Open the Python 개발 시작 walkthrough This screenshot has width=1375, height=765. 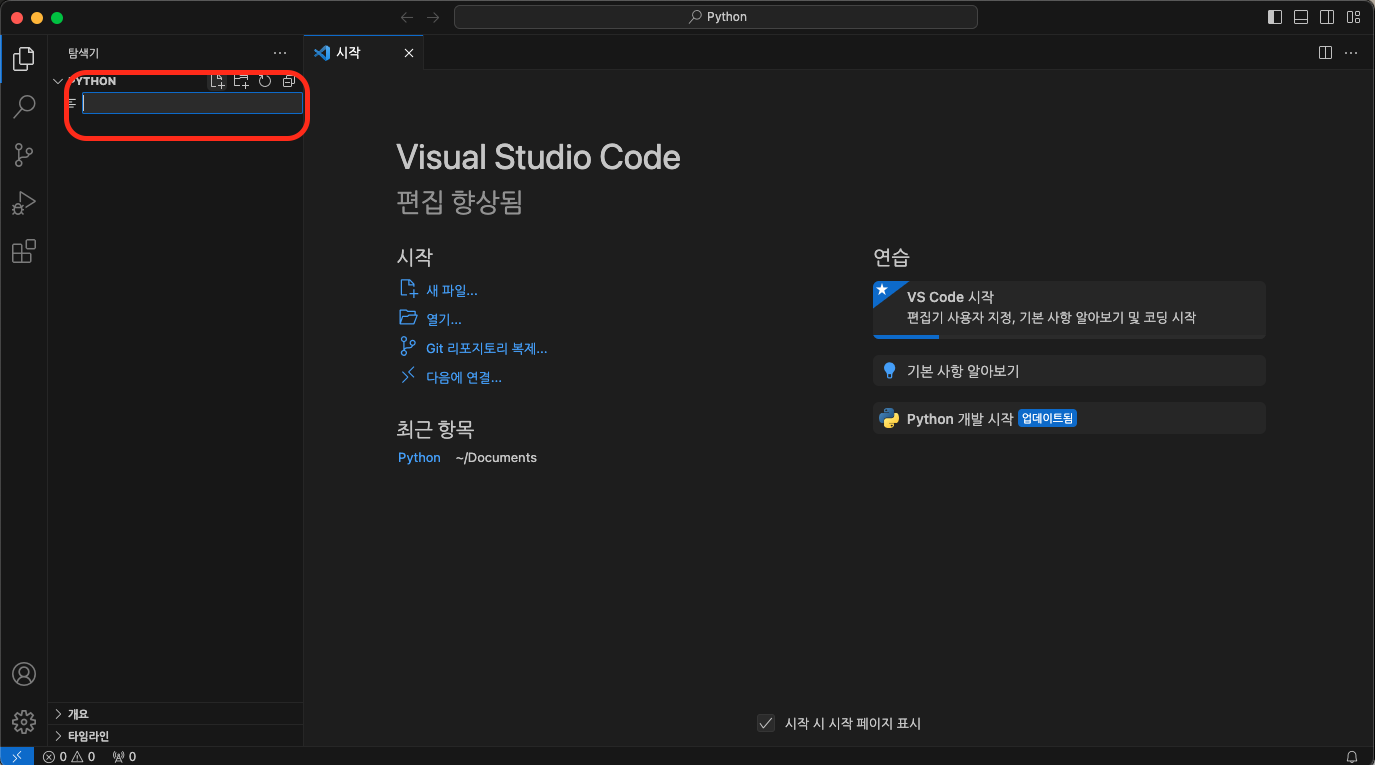pos(1069,418)
